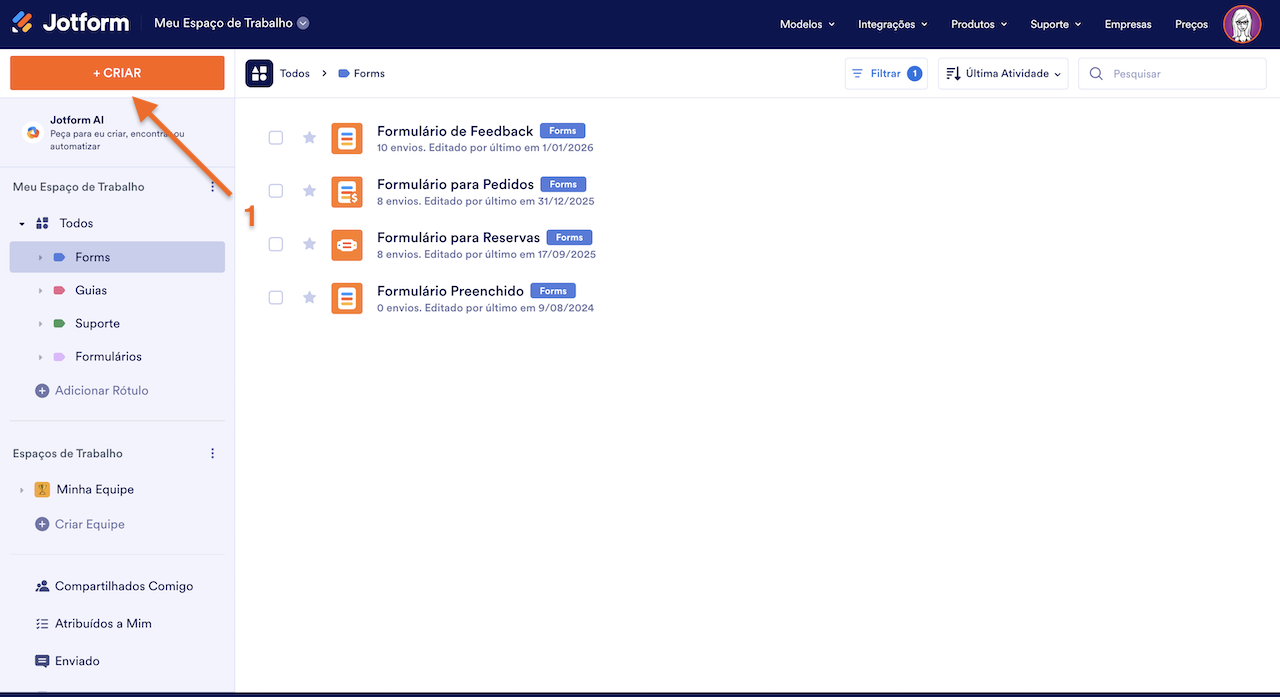Screen dimensions: 1280x697
Task: Open the Última Atividade sort dropdown
Action: 1002,73
